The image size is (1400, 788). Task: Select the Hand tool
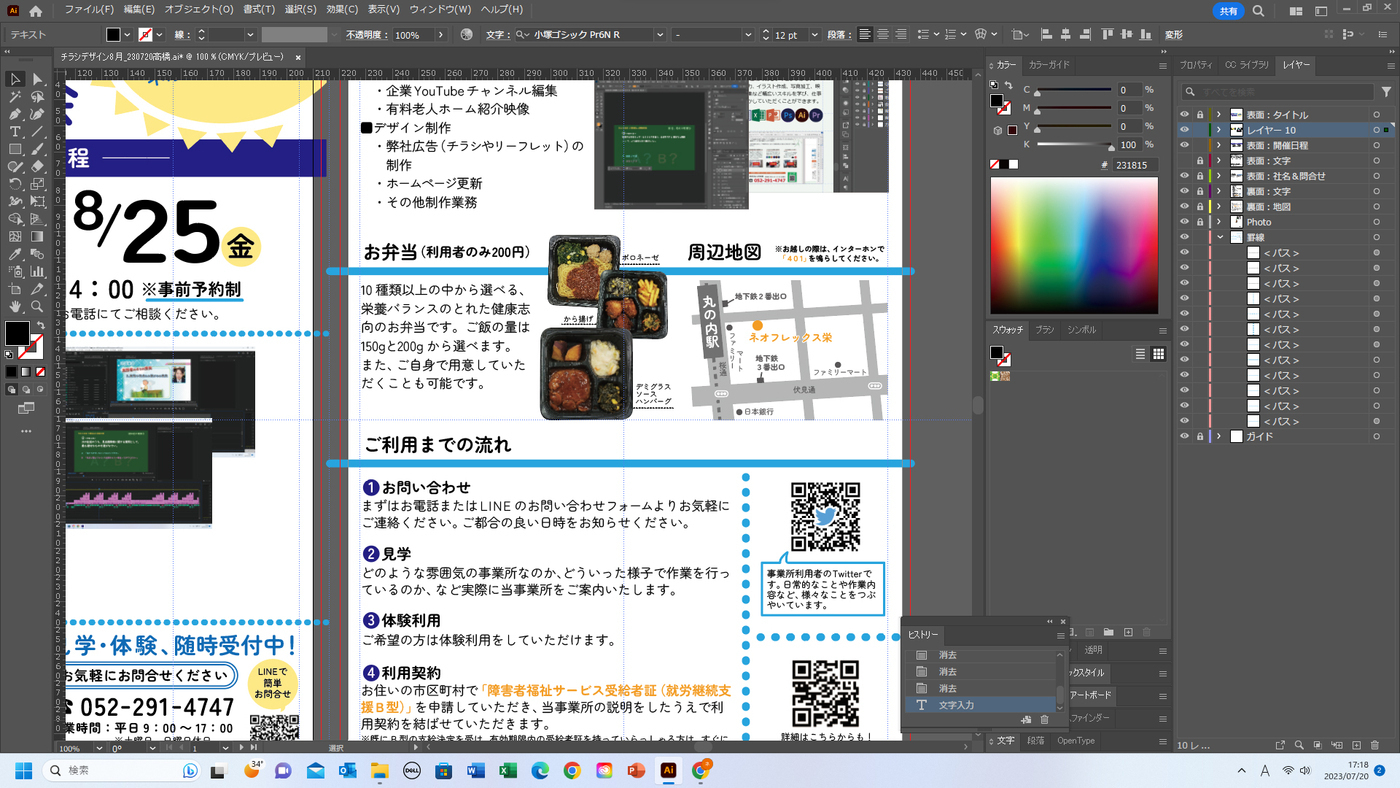16,306
